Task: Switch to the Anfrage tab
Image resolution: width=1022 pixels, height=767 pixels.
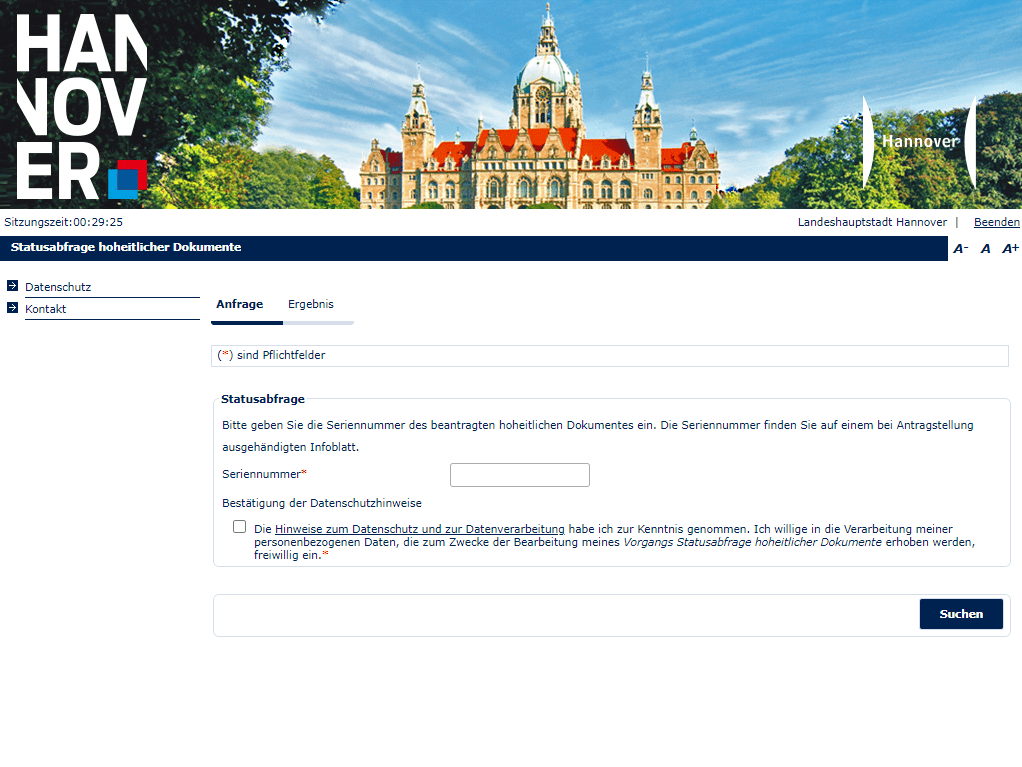Action: click(x=240, y=304)
